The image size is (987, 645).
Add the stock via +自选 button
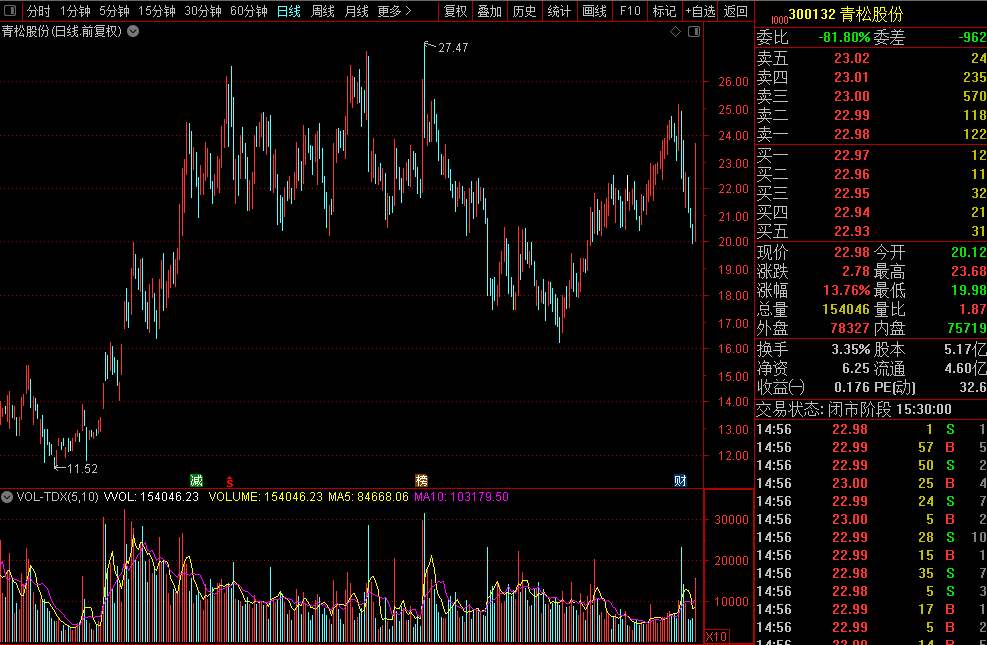click(x=700, y=11)
